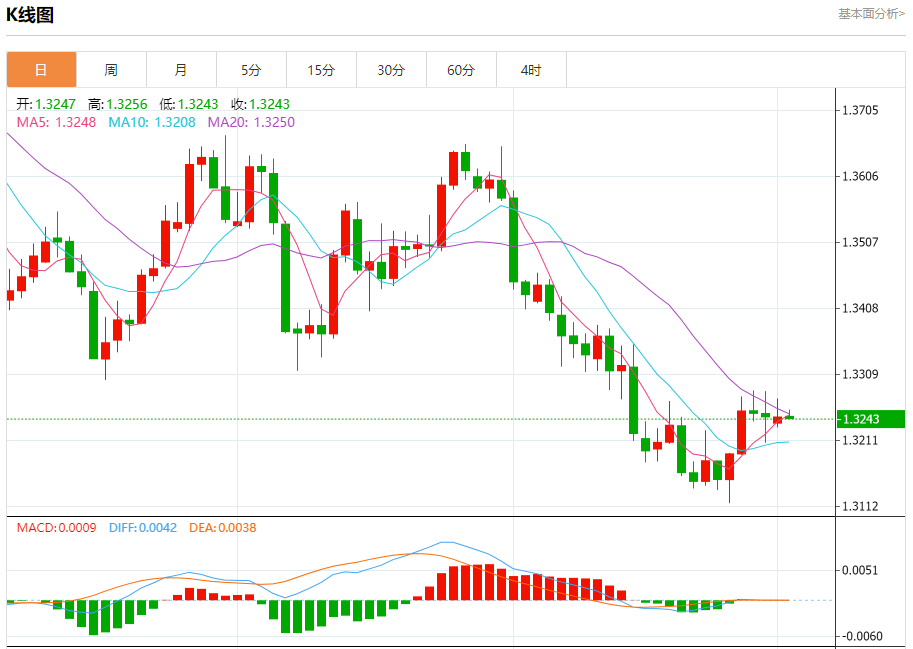Click the 0.0051 MACD axis label
The height and width of the screenshot is (649, 913).
point(861,570)
